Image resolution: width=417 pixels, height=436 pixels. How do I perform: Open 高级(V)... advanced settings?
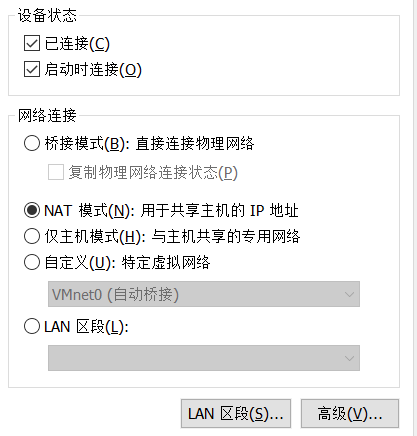coord(350,414)
